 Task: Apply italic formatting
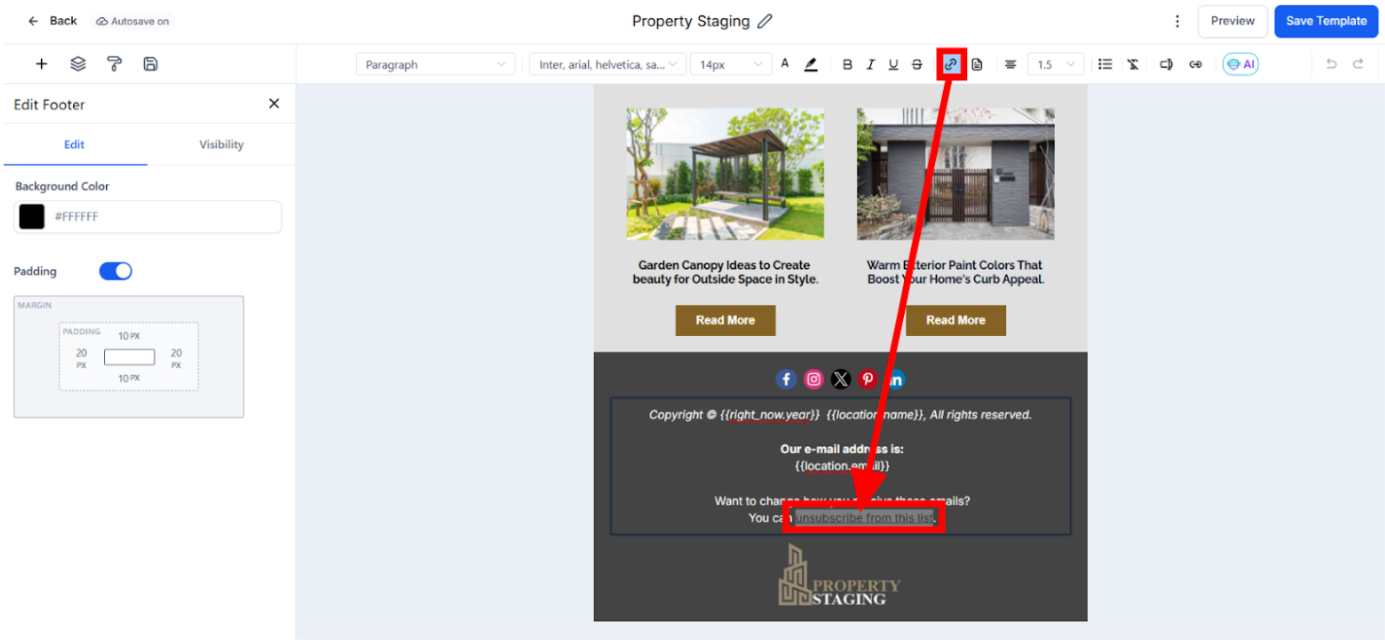tap(870, 65)
